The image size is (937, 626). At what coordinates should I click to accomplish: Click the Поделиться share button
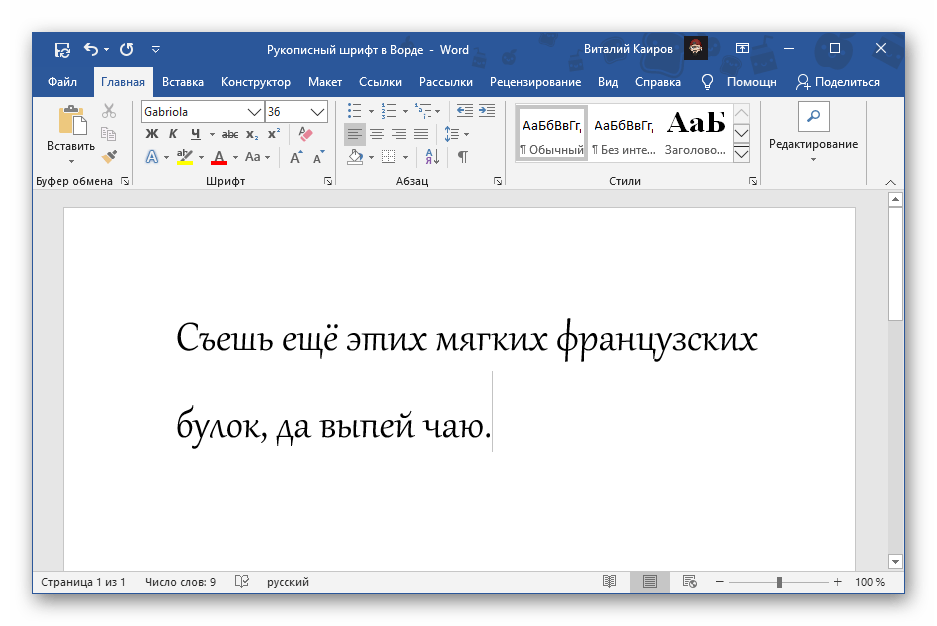[x=838, y=82]
